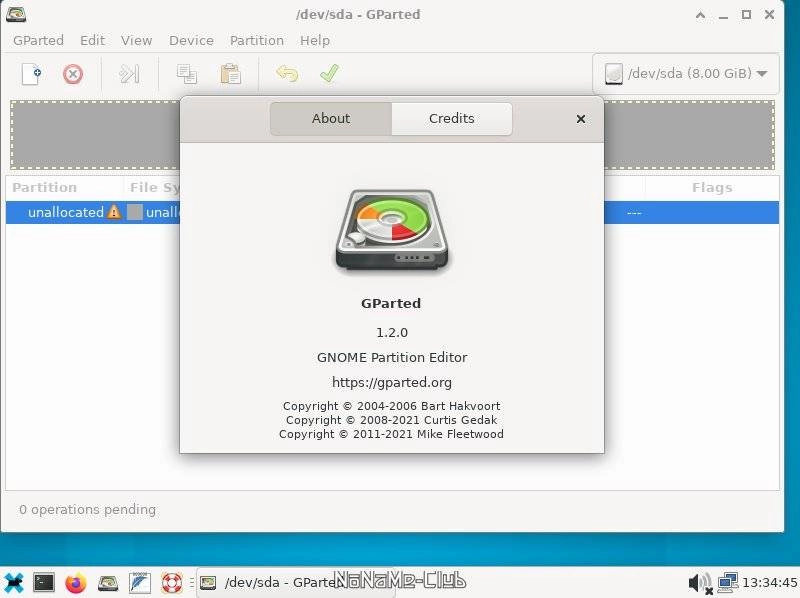Open the Partition menu
This screenshot has height=598, width=800.
[257, 40]
